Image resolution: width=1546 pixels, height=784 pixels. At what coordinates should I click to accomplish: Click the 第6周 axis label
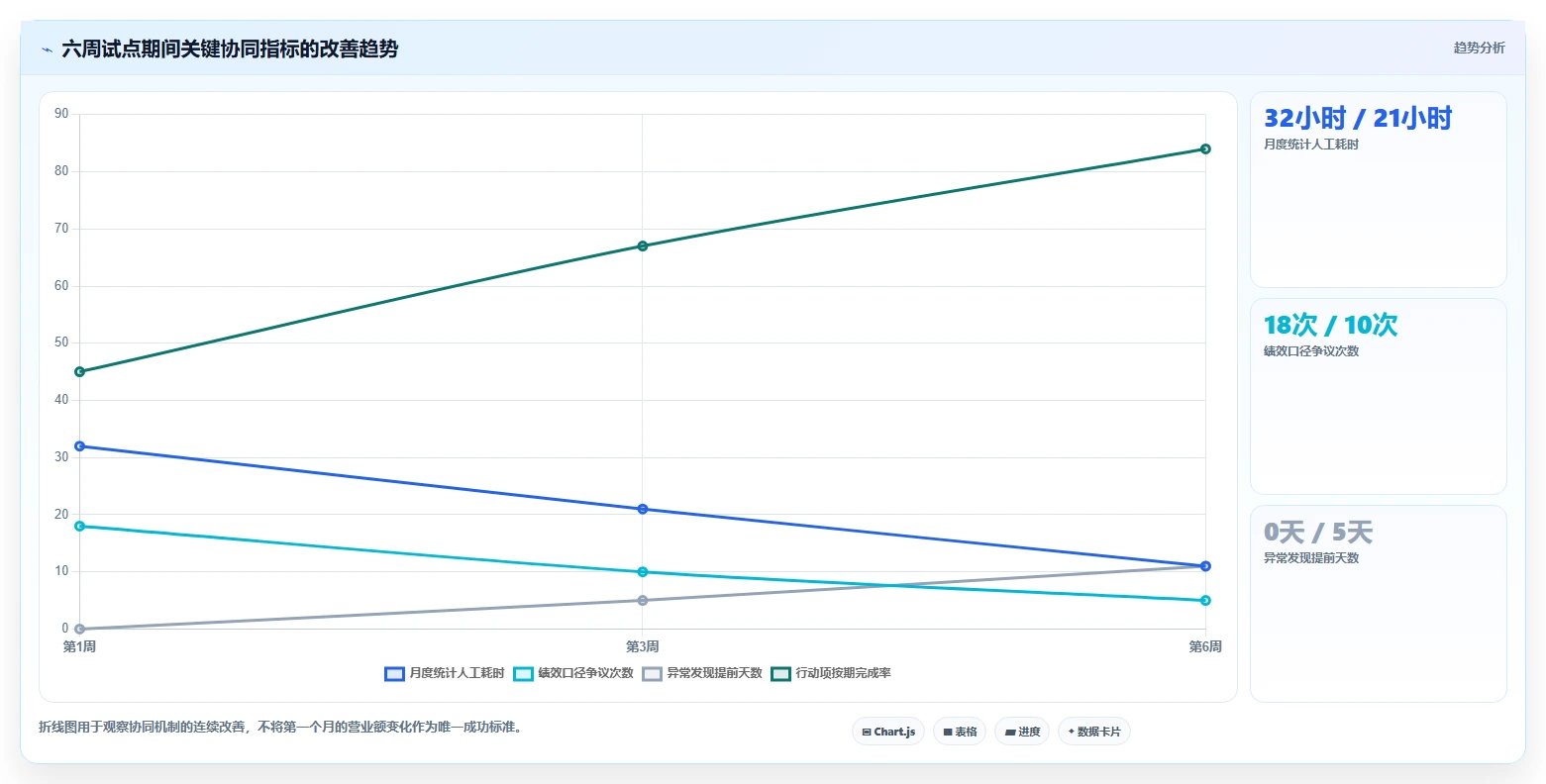pos(1205,646)
